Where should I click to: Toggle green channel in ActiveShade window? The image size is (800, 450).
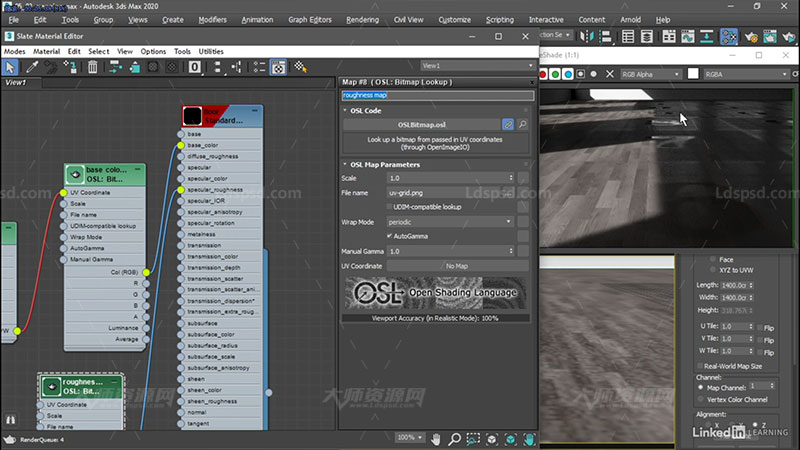[555, 74]
